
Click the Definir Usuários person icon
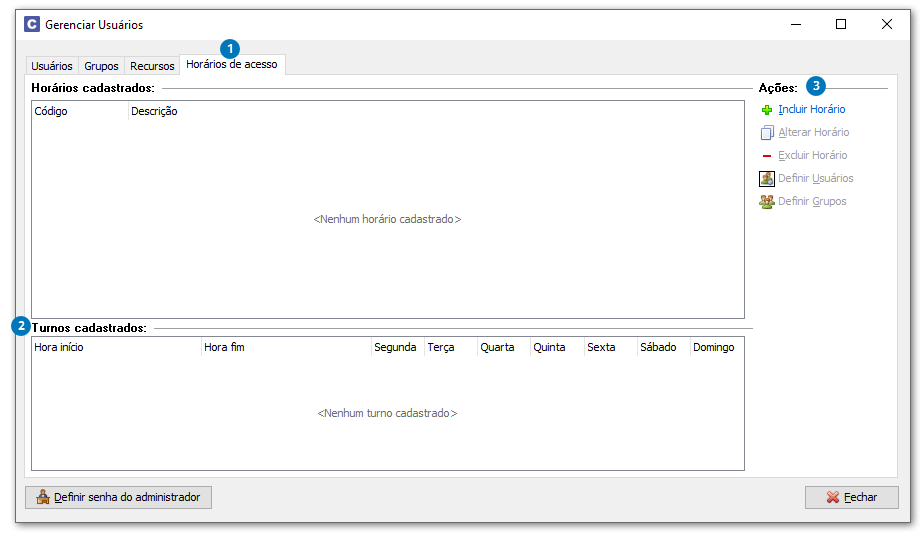[767, 178]
